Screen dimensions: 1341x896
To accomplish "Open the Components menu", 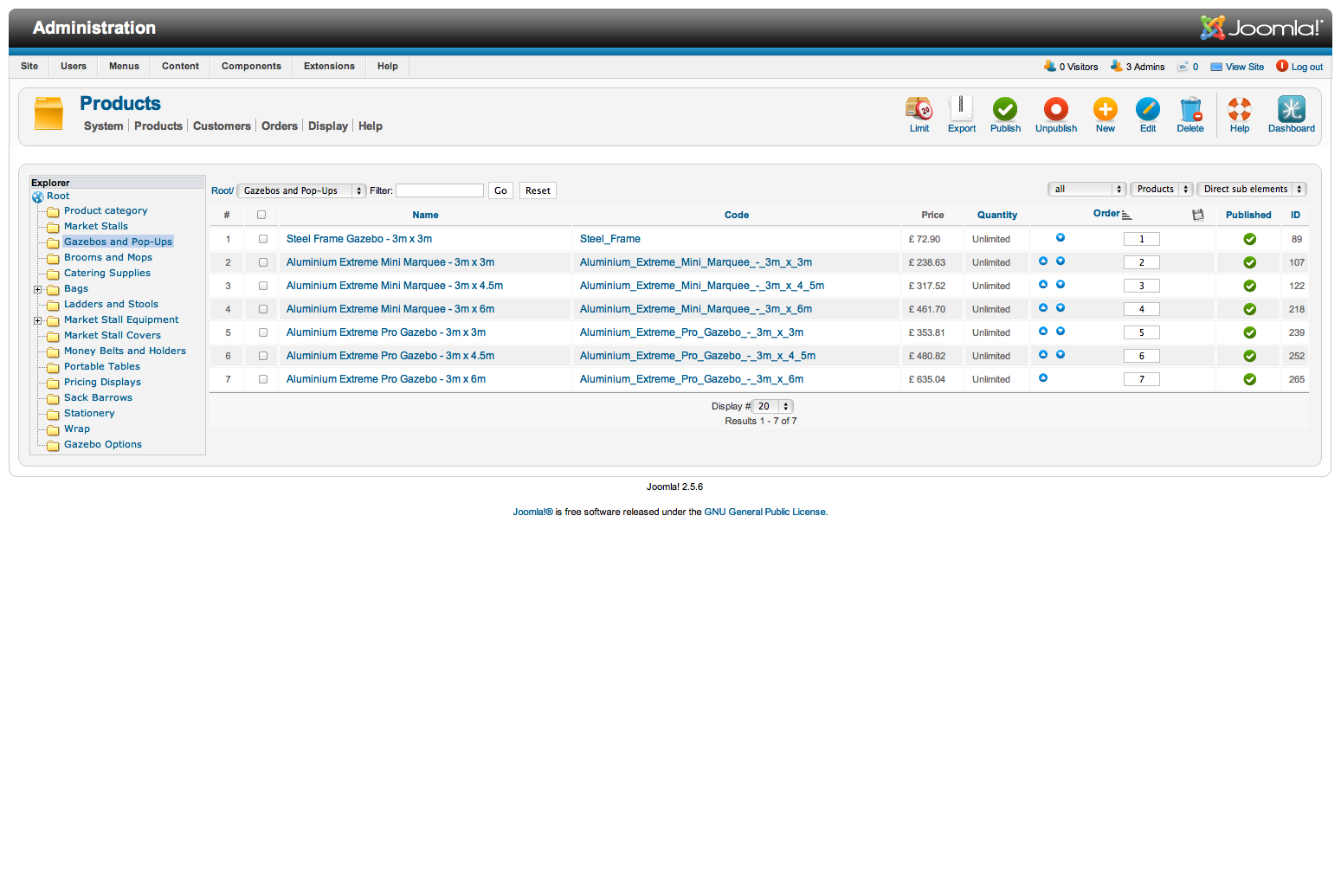I will pyautogui.click(x=251, y=66).
